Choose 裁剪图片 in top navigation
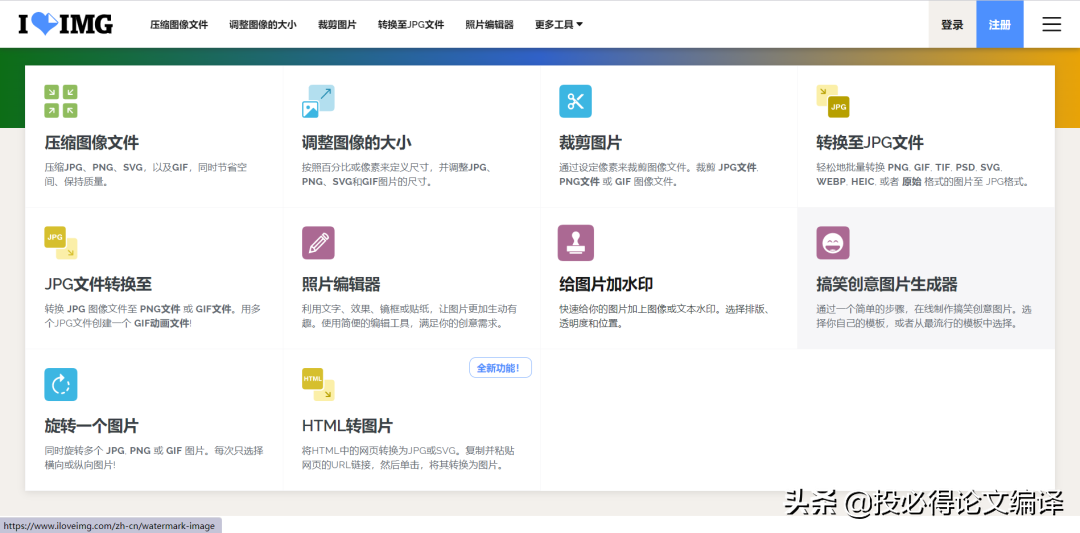The height and width of the screenshot is (533, 1080). (338, 25)
